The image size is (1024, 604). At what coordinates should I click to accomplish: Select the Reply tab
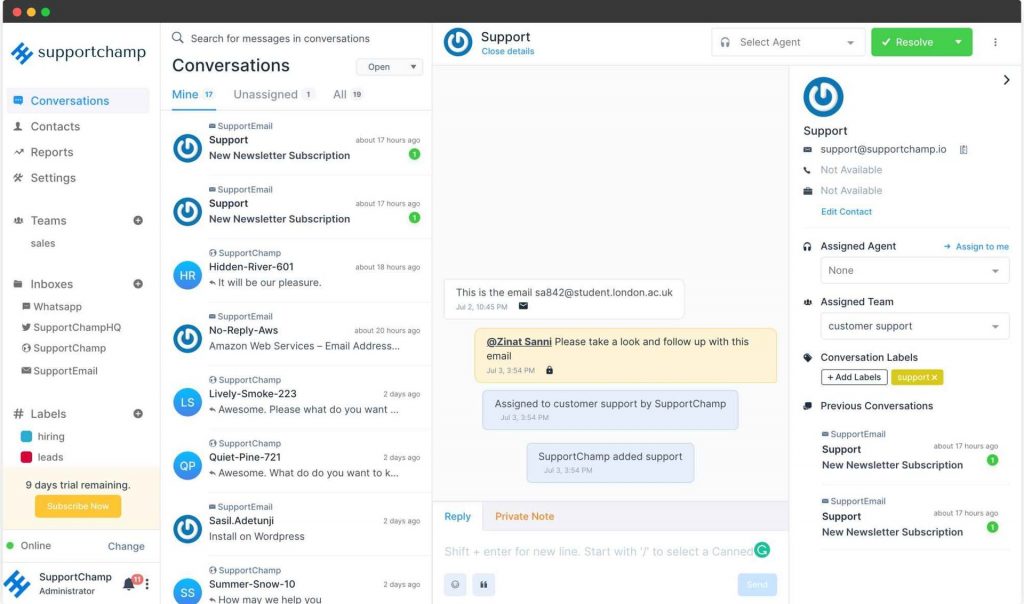coord(457,517)
